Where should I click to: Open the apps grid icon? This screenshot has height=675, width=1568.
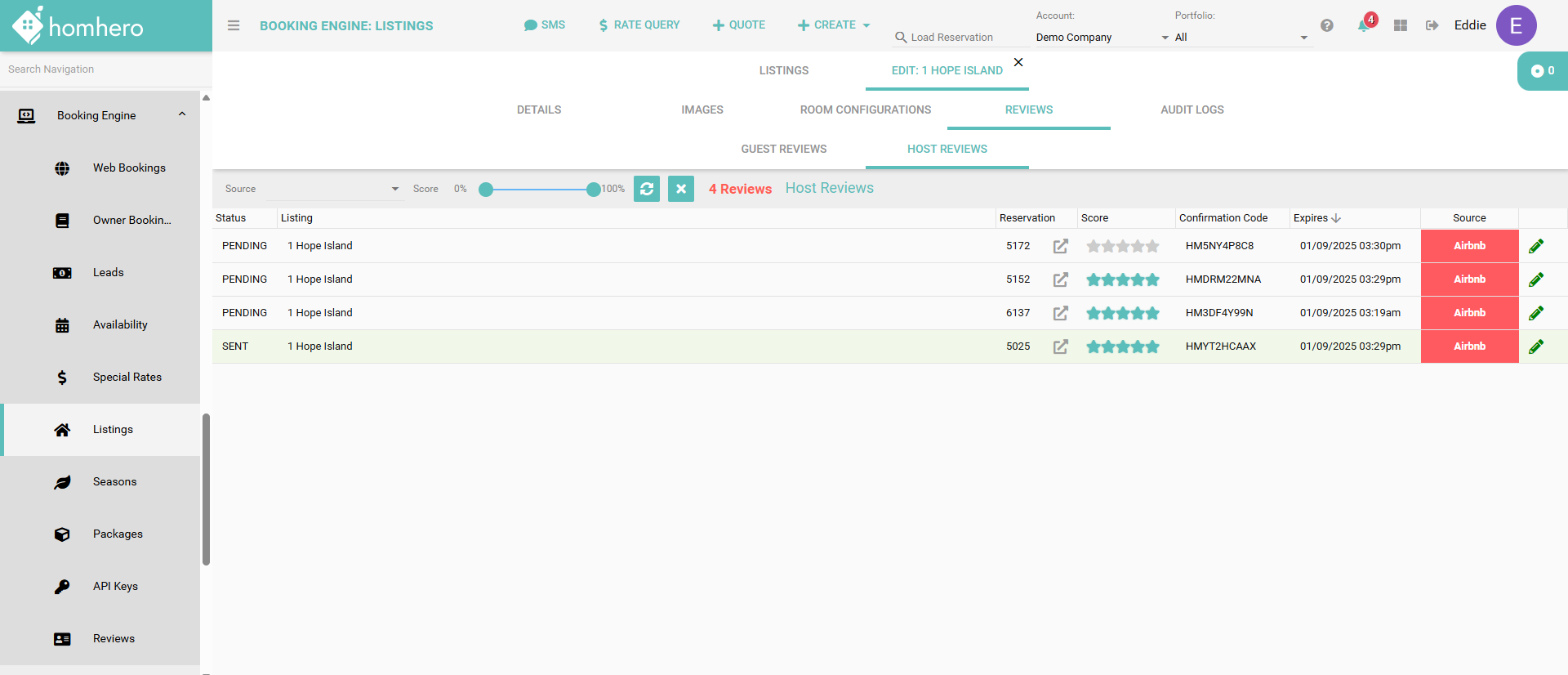[x=1401, y=25]
